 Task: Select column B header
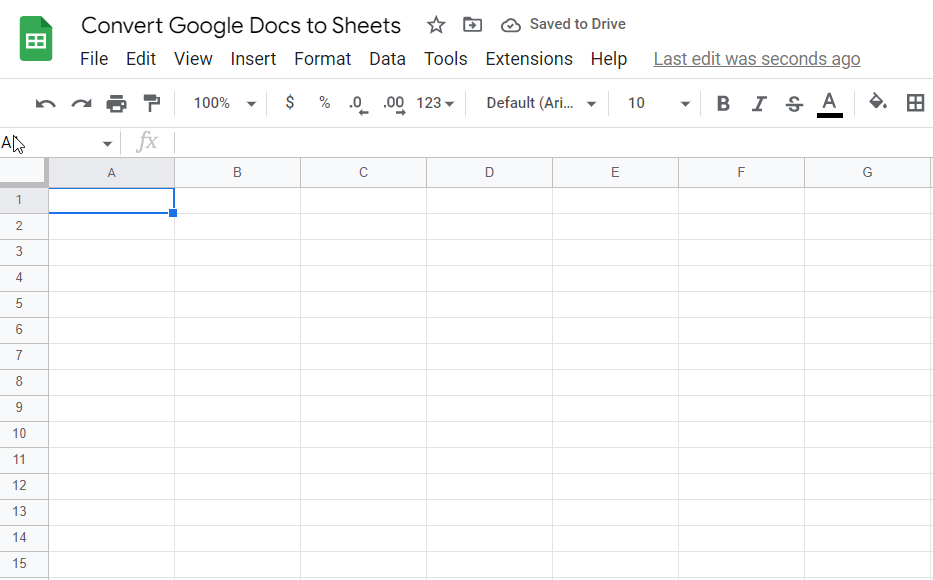pos(237,173)
